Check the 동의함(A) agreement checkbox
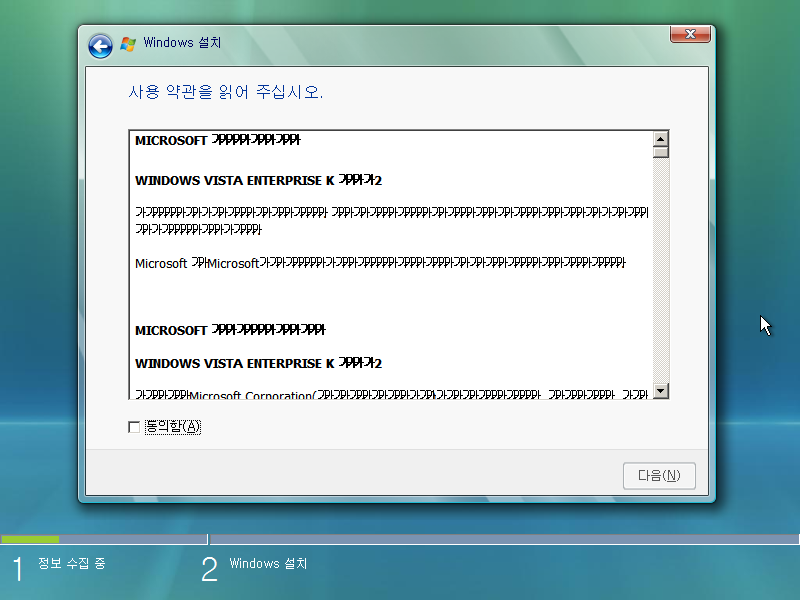This screenshot has width=800, height=600. pyautogui.click(x=134, y=427)
